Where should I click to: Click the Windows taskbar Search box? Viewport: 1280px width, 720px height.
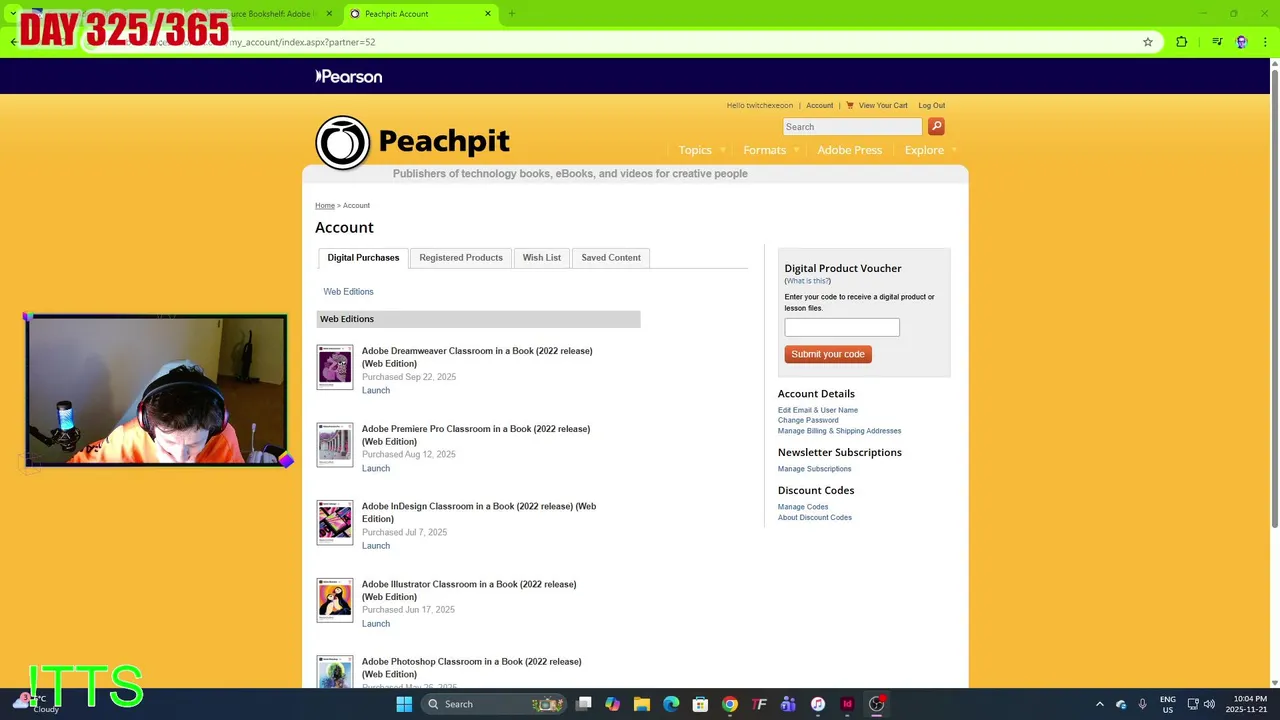tap(492, 704)
